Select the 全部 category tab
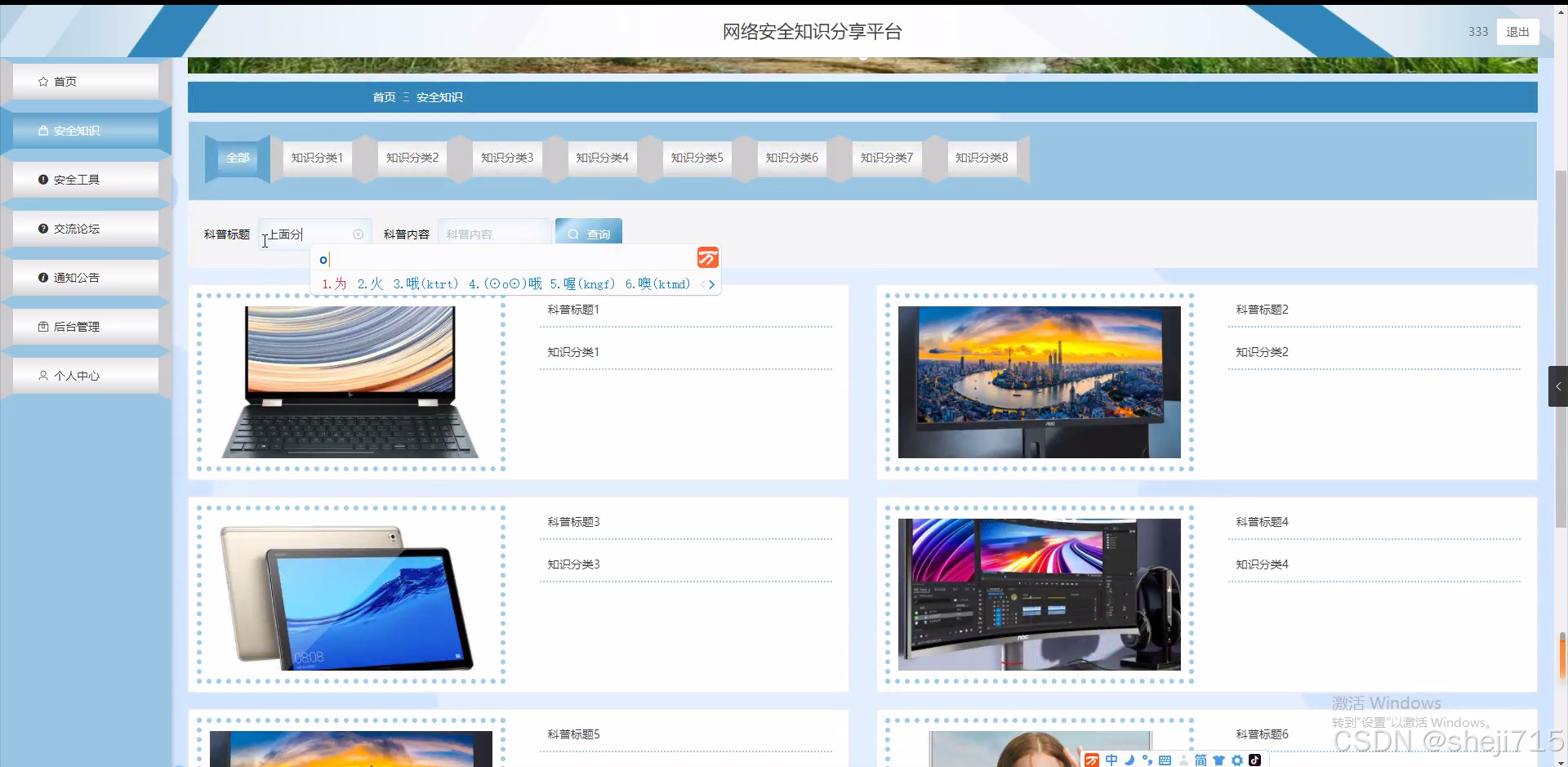The image size is (1568, 767). pyautogui.click(x=238, y=158)
